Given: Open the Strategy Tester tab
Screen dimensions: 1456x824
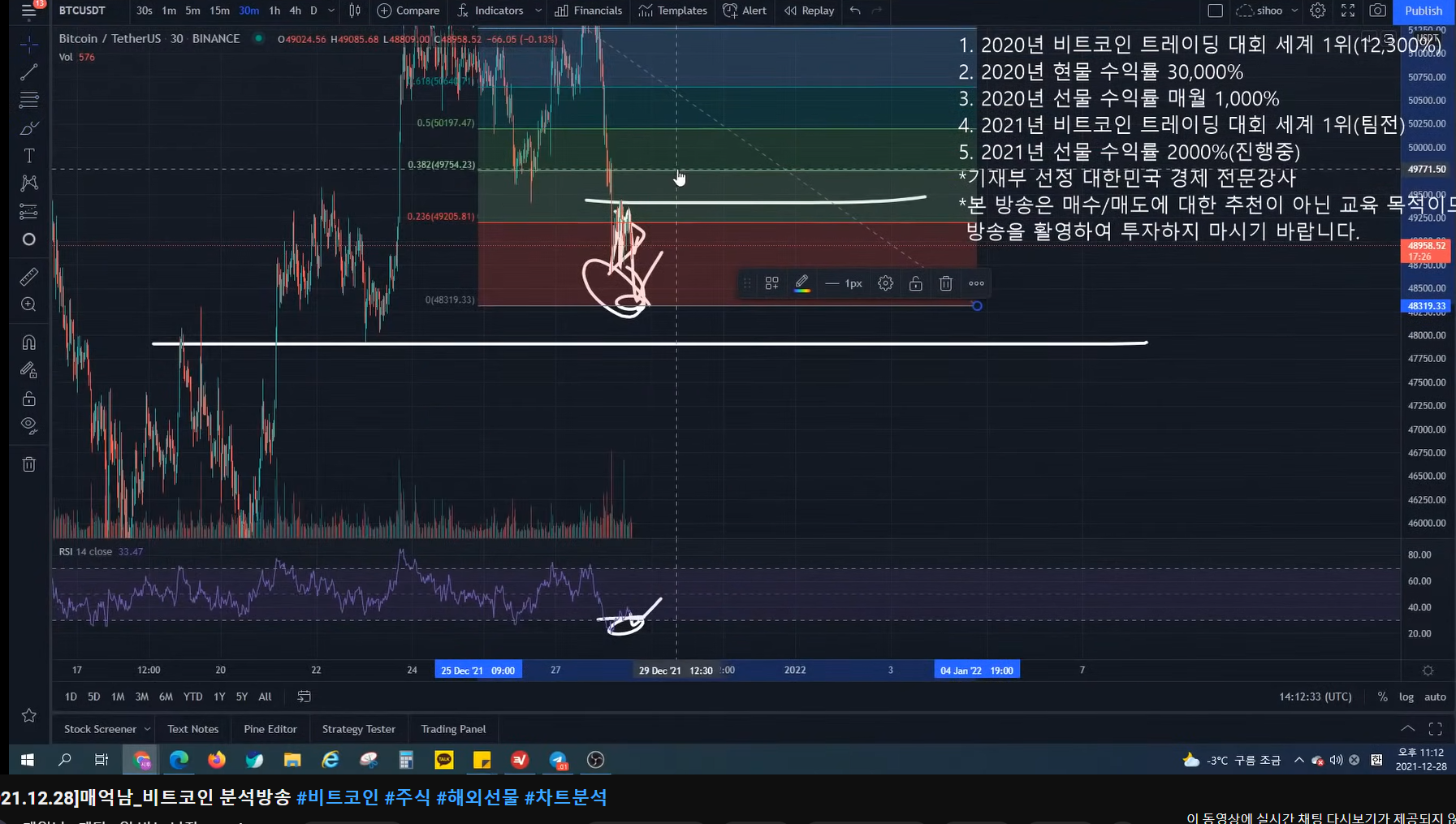Looking at the screenshot, I should pos(358,729).
